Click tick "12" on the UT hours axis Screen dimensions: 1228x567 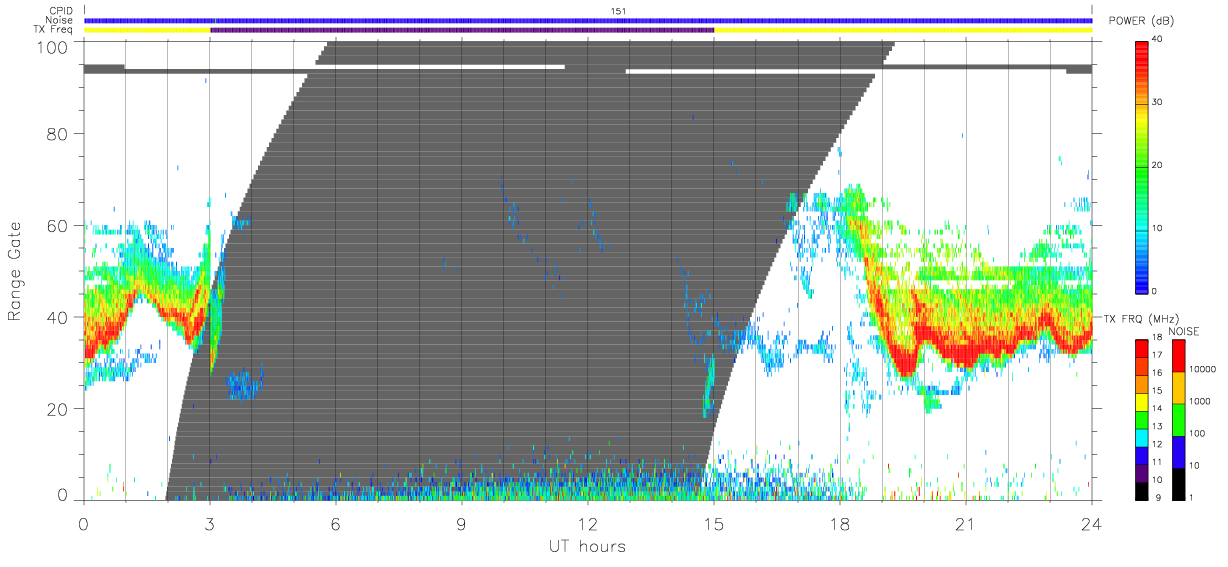click(588, 523)
